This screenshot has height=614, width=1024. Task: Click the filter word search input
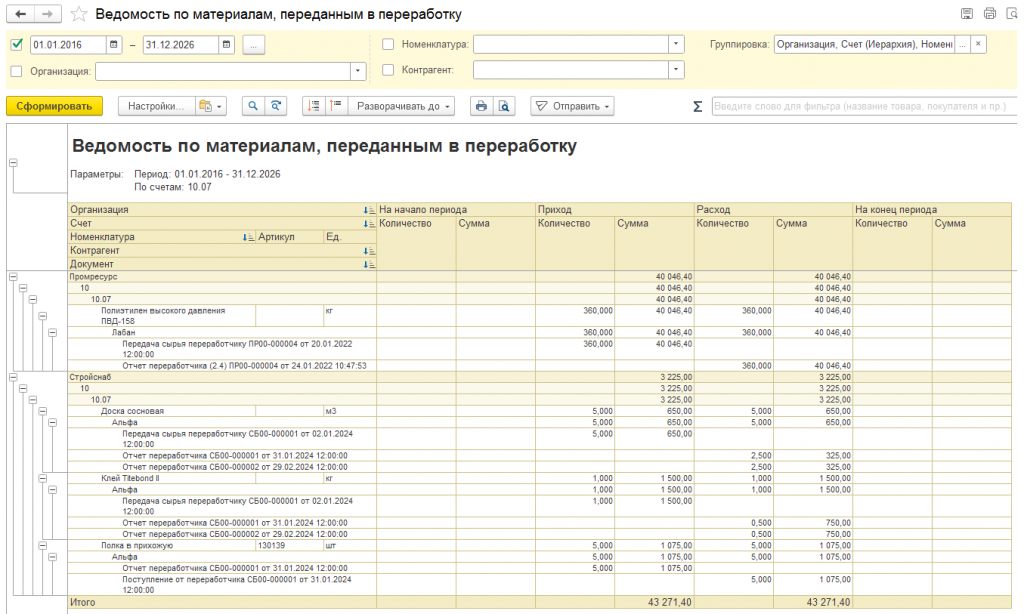point(863,106)
